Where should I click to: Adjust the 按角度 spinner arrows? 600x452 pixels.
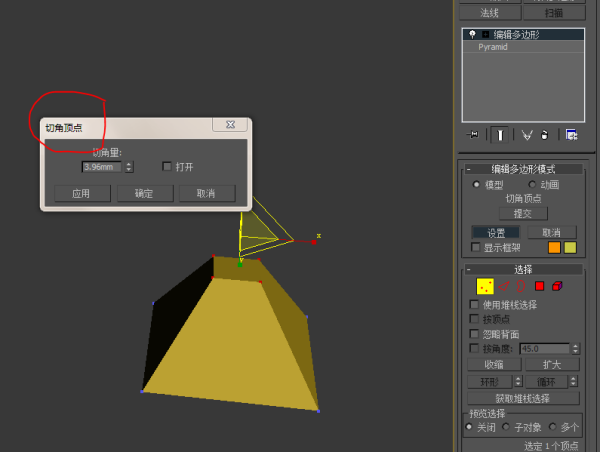pyautogui.click(x=575, y=349)
